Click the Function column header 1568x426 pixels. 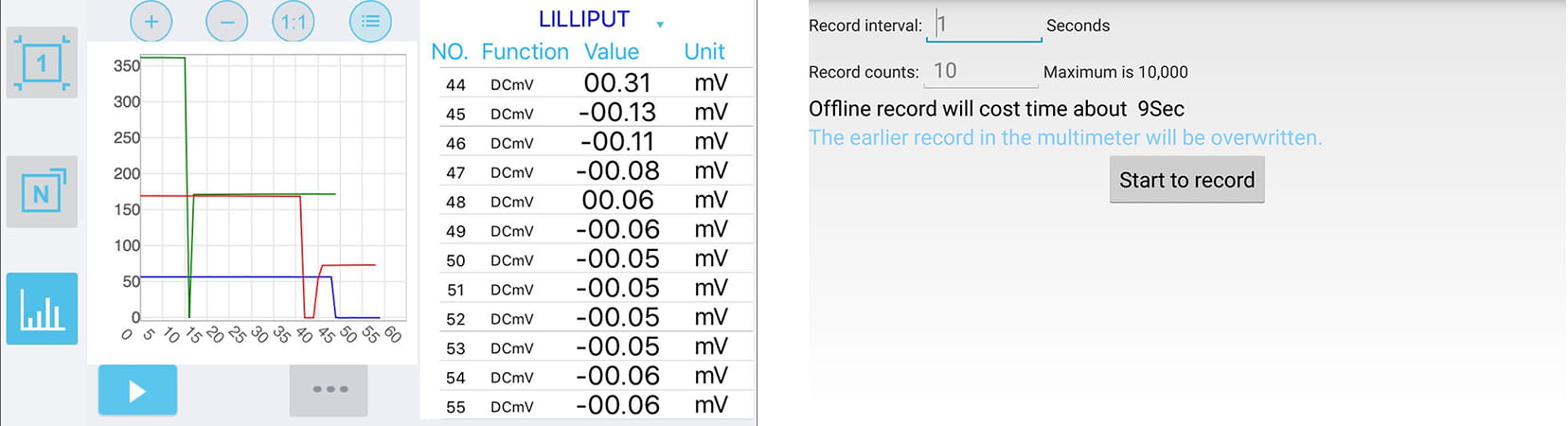525,52
